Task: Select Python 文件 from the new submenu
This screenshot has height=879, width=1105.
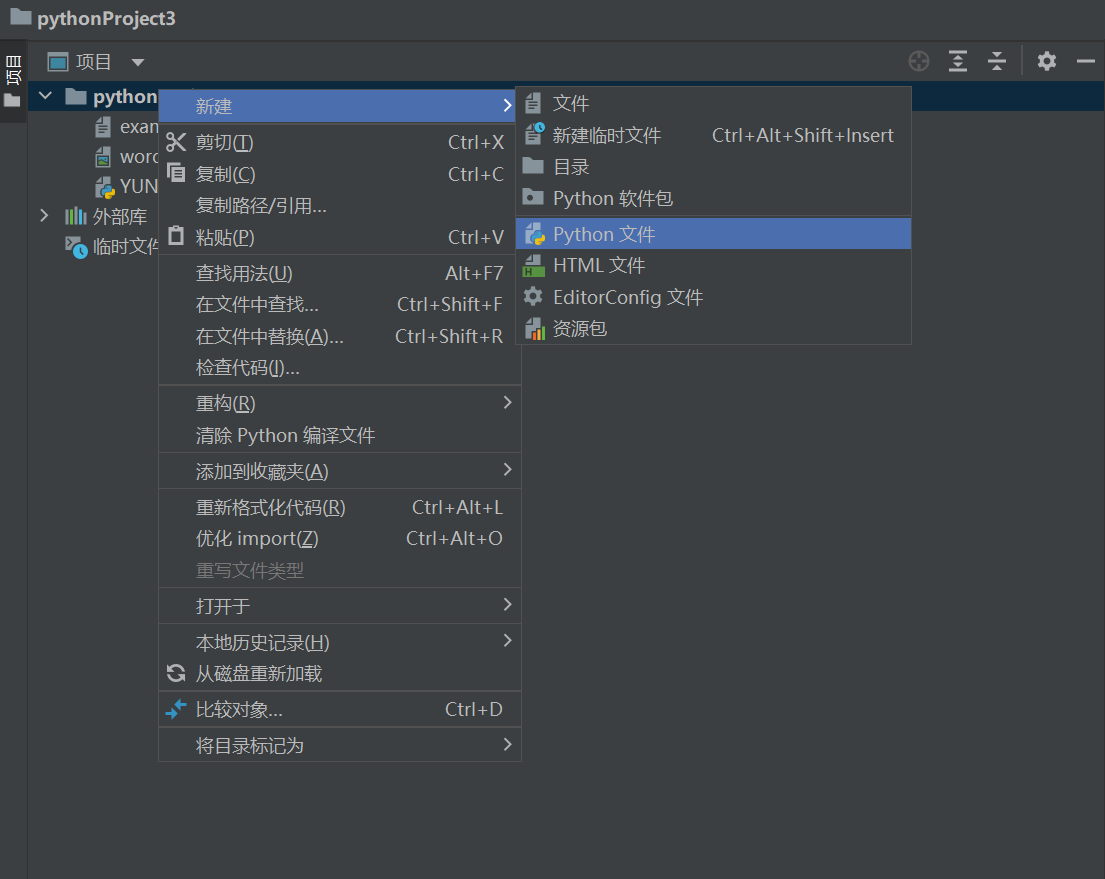Action: pyautogui.click(x=600, y=233)
